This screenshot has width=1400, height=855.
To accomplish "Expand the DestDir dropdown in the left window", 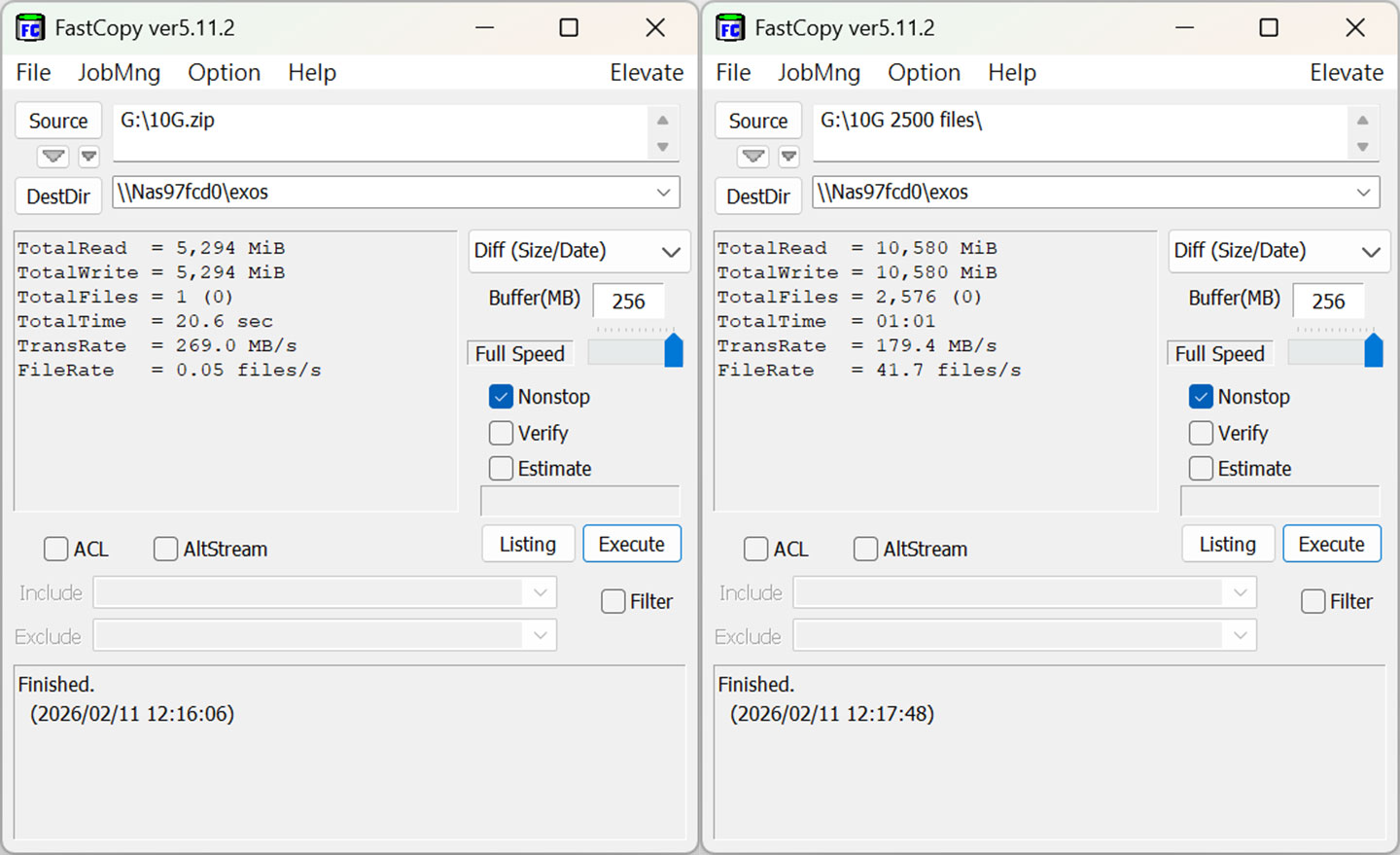I will point(663,193).
